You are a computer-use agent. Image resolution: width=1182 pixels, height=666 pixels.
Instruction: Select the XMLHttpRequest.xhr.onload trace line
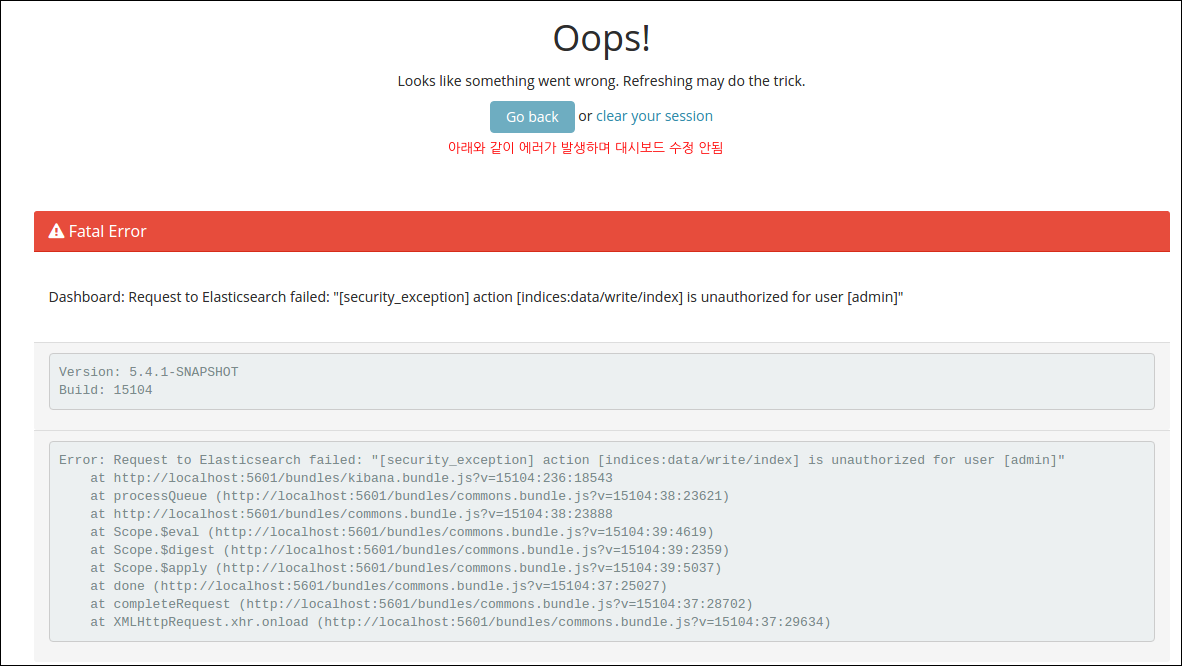click(461, 622)
